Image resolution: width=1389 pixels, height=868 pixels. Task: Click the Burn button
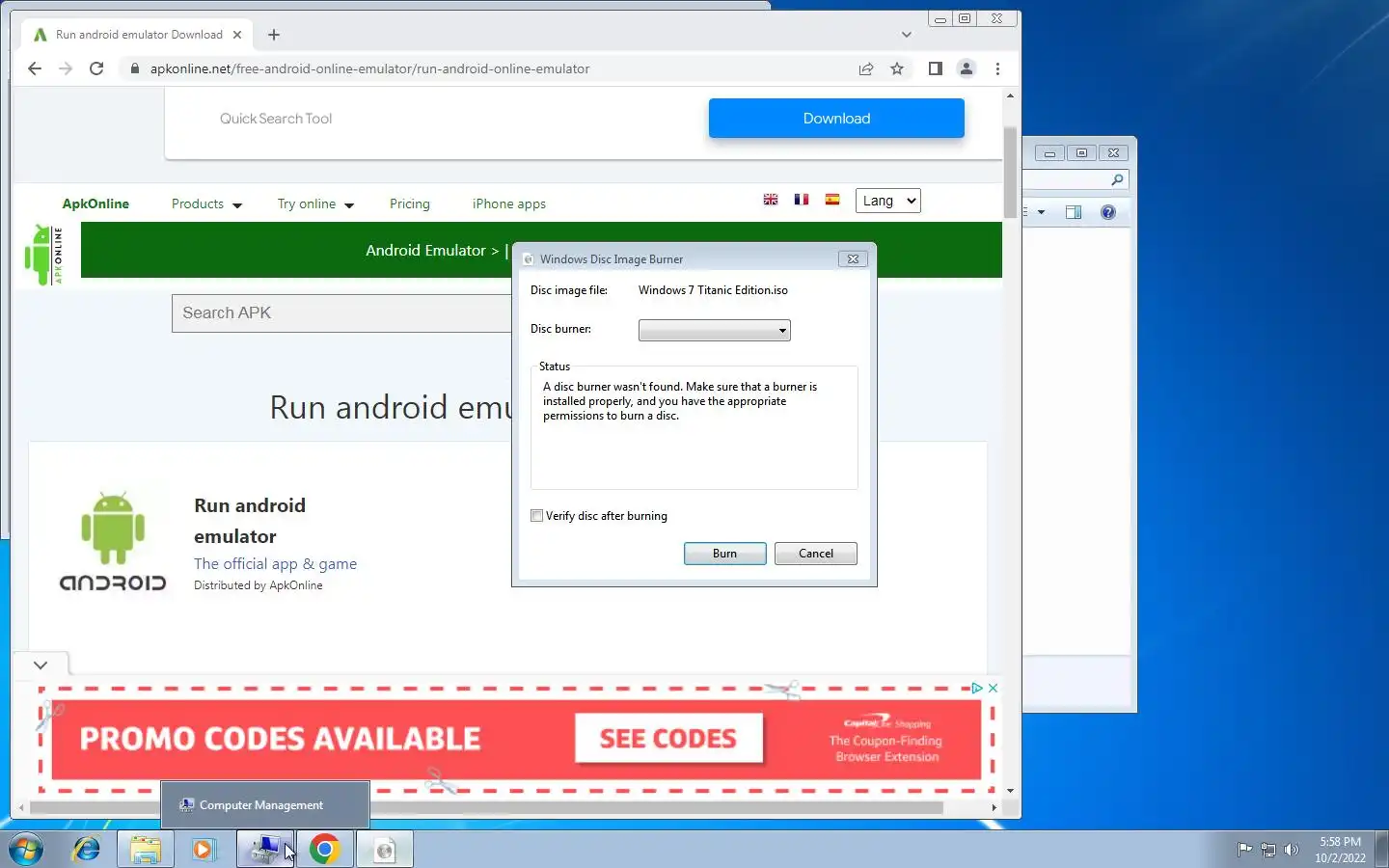coord(725,554)
